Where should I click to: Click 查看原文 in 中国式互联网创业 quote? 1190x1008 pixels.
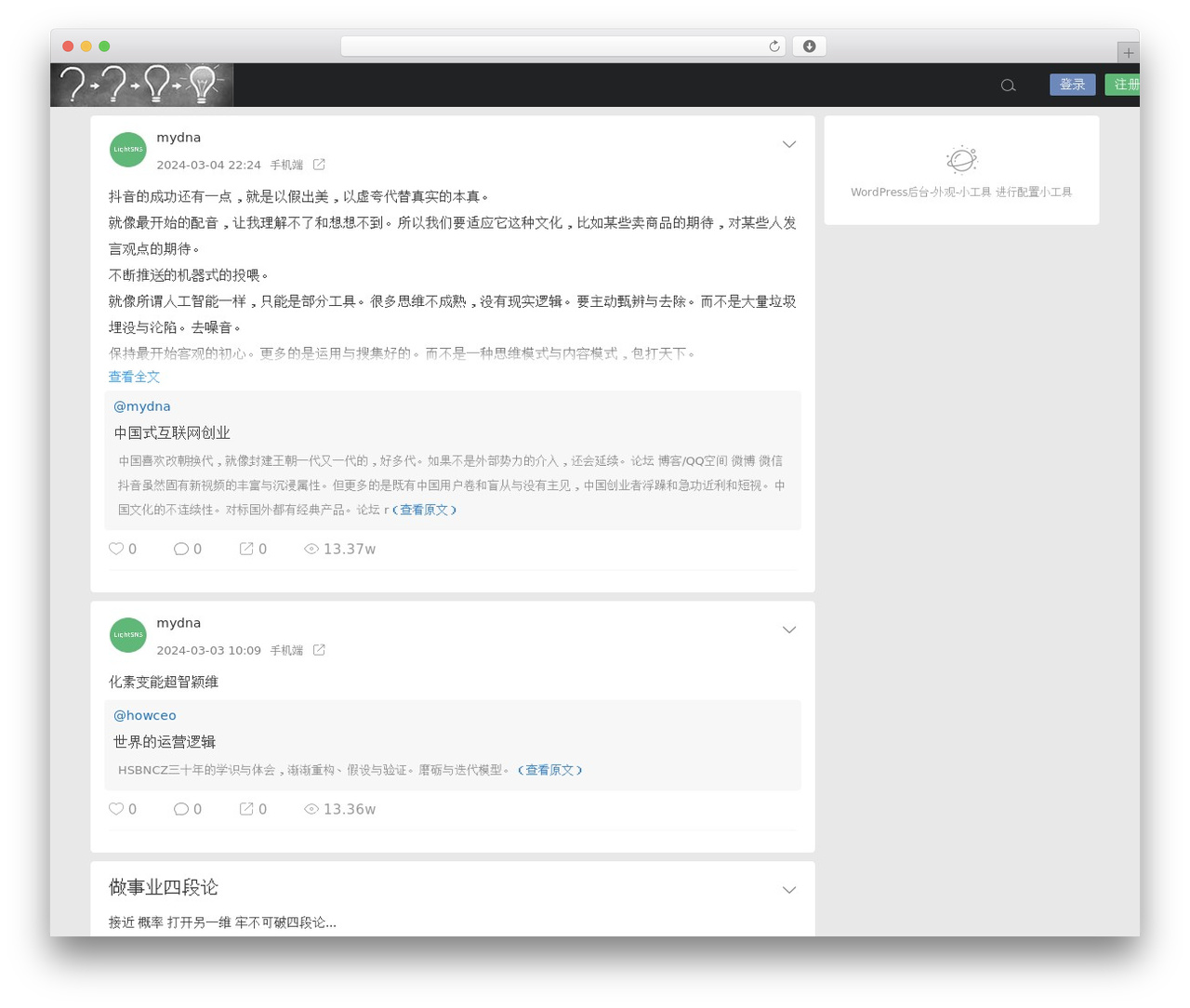click(425, 510)
